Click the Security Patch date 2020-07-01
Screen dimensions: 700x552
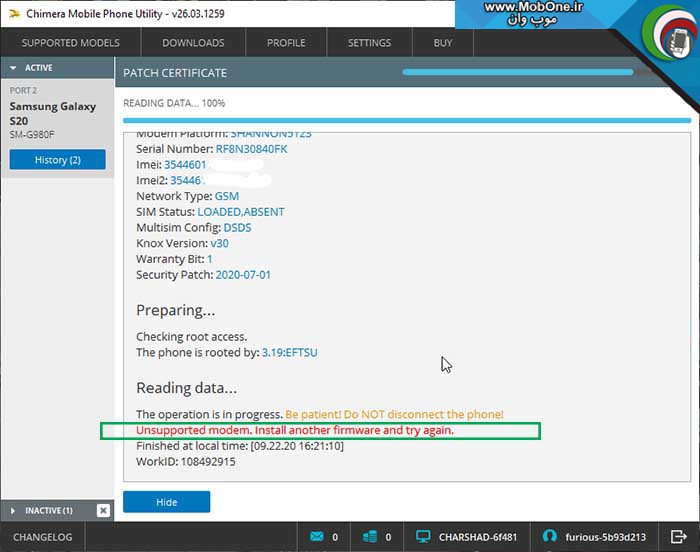point(243,275)
